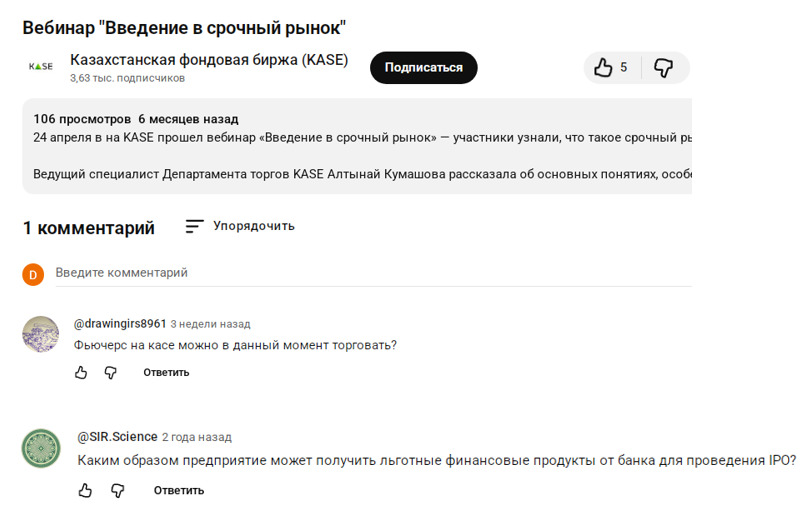Click @SIR.Science avatar thumbnail
The image size is (809, 510).
pyautogui.click(x=41, y=448)
